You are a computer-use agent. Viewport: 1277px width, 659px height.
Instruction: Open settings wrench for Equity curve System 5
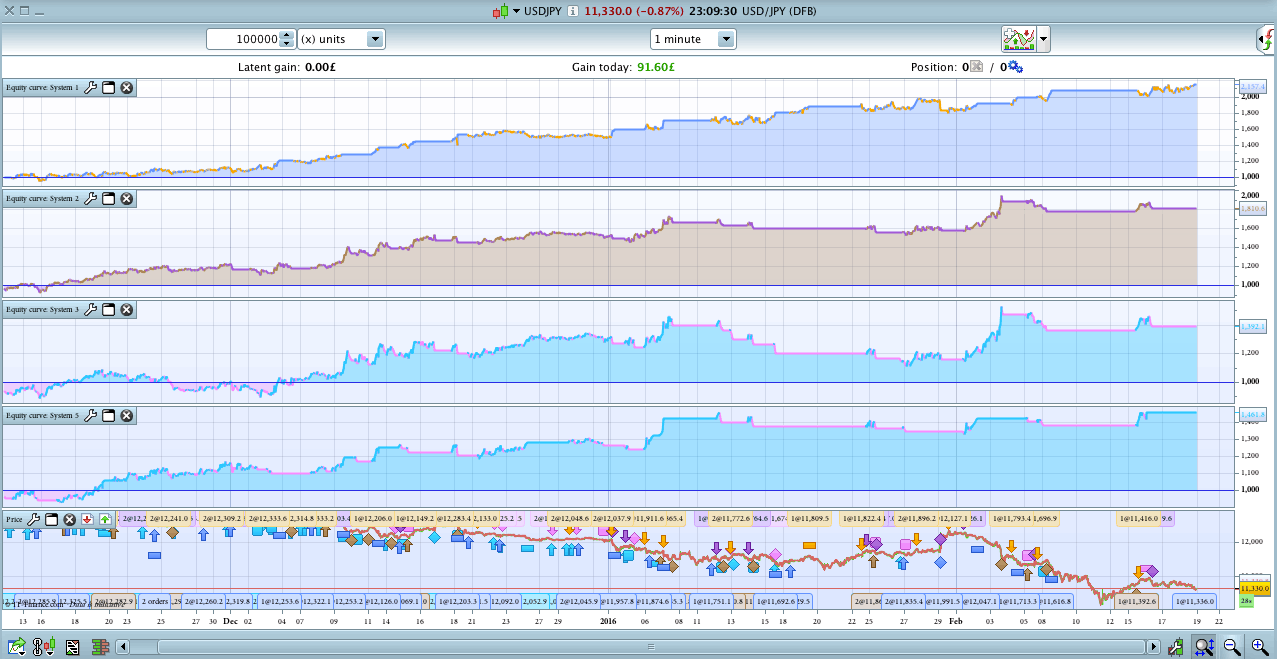(x=91, y=416)
